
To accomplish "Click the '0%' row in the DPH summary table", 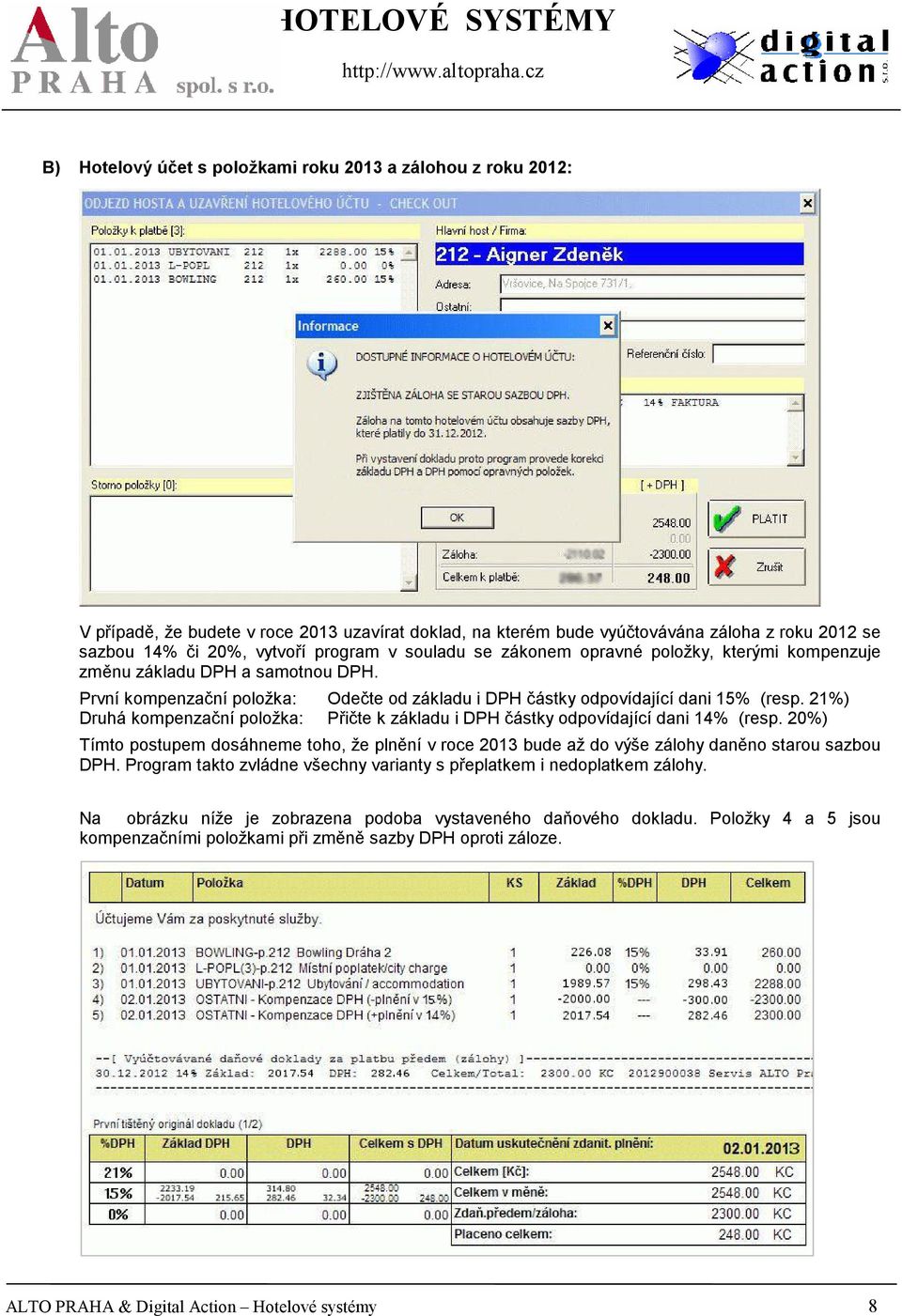I will [270, 1215].
